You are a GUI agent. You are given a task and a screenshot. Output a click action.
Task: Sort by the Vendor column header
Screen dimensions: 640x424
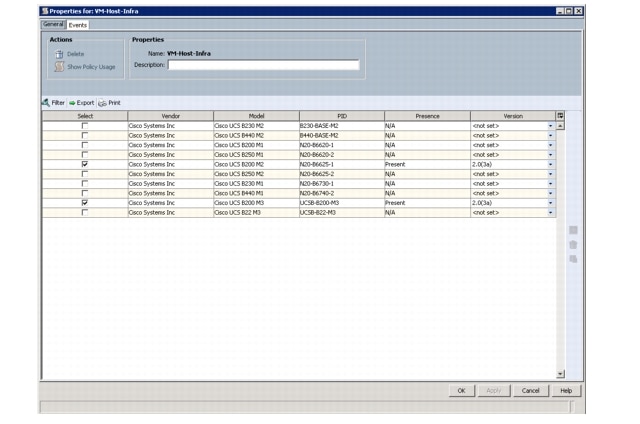[x=171, y=116]
